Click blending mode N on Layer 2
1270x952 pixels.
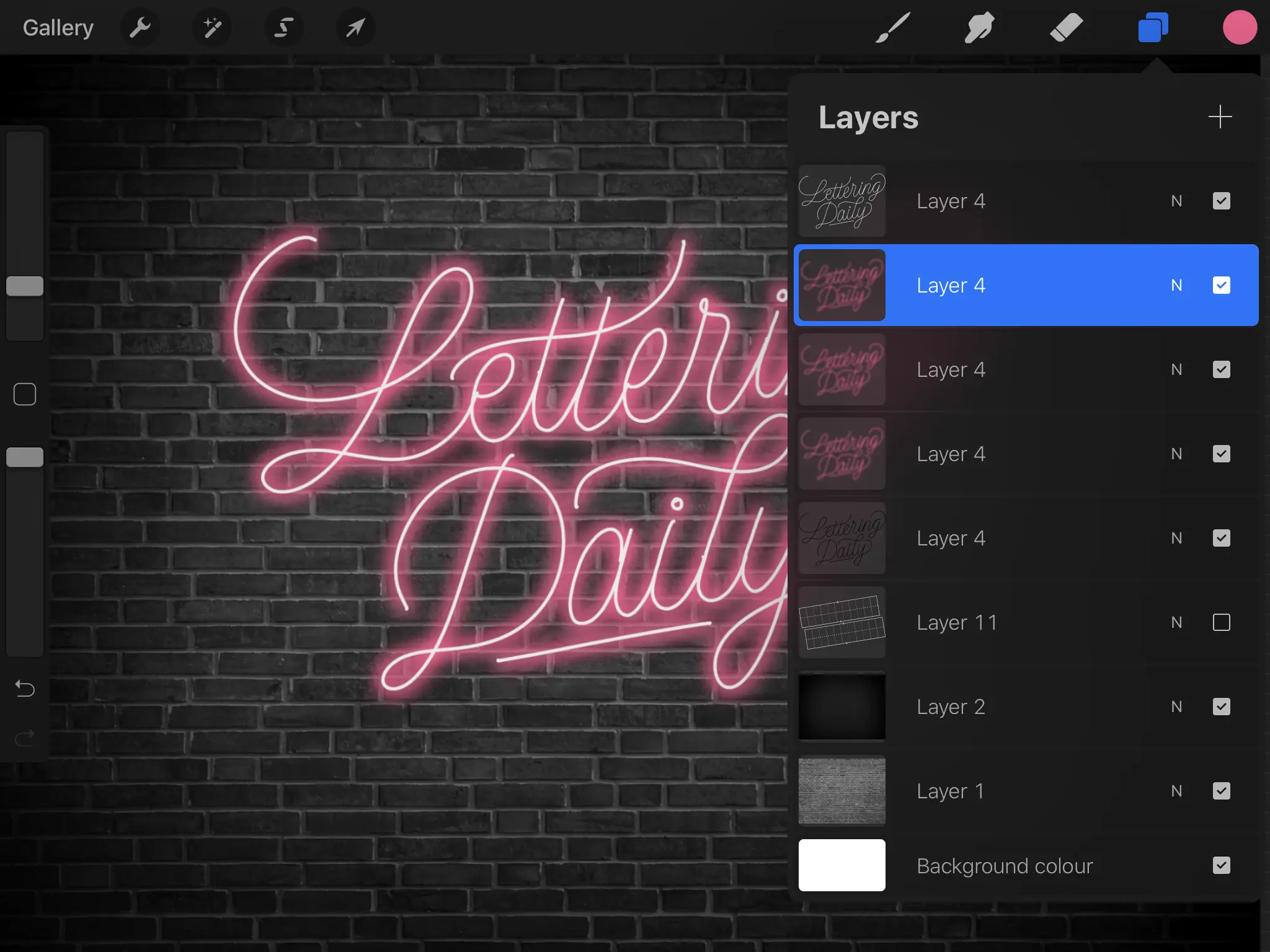(x=1177, y=706)
